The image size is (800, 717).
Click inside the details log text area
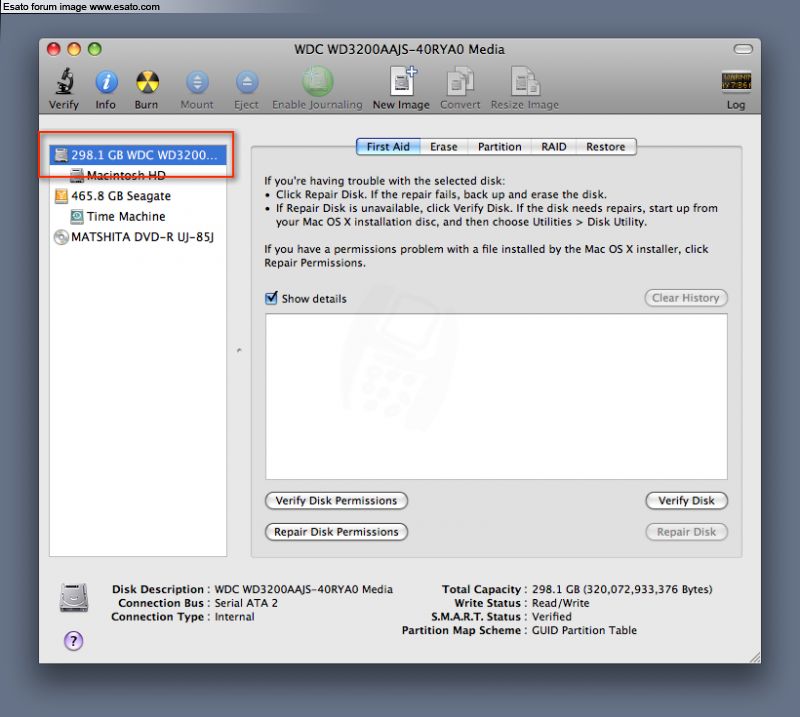point(496,397)
